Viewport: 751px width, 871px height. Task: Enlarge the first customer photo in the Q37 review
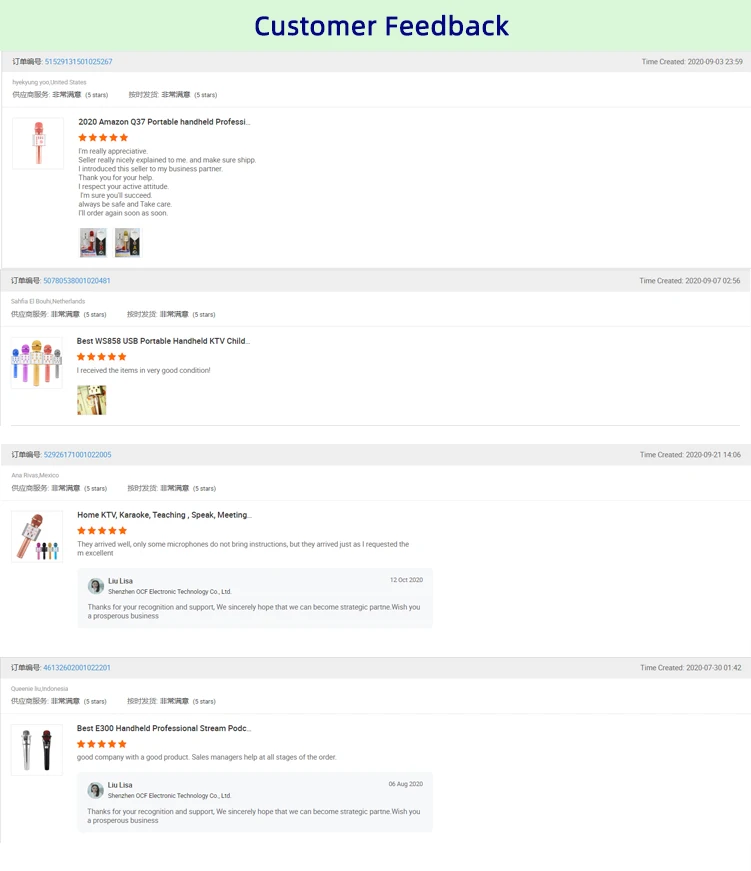93,242
